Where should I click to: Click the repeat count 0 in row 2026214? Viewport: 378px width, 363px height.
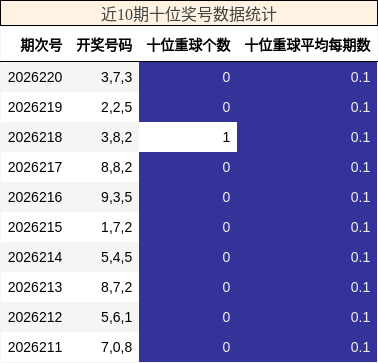(226, 257)
